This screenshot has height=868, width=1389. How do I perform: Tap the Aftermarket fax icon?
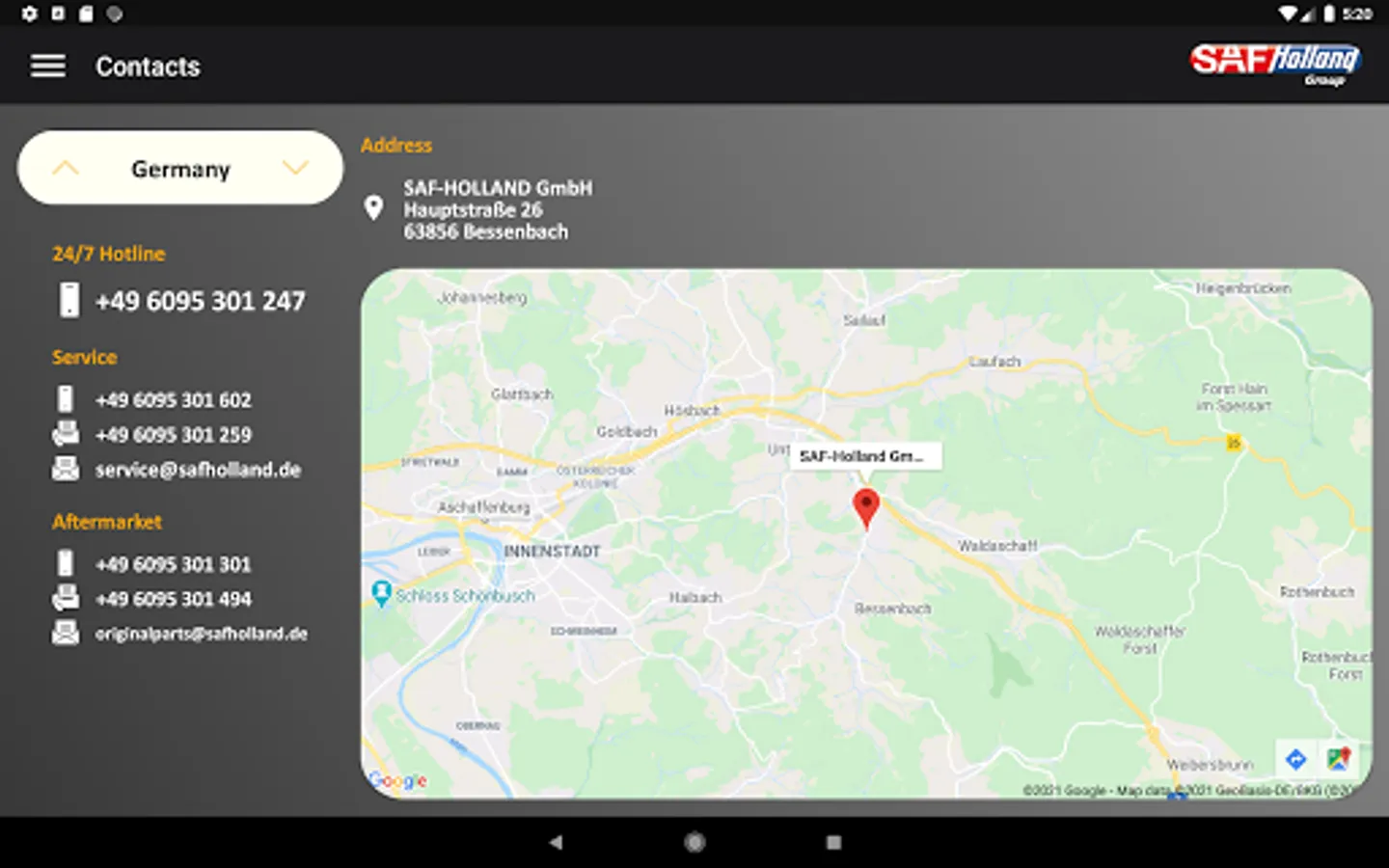66,598
